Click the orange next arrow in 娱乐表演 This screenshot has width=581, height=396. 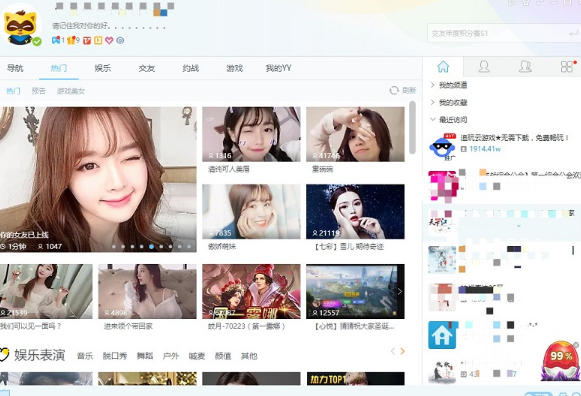(402, 351)
